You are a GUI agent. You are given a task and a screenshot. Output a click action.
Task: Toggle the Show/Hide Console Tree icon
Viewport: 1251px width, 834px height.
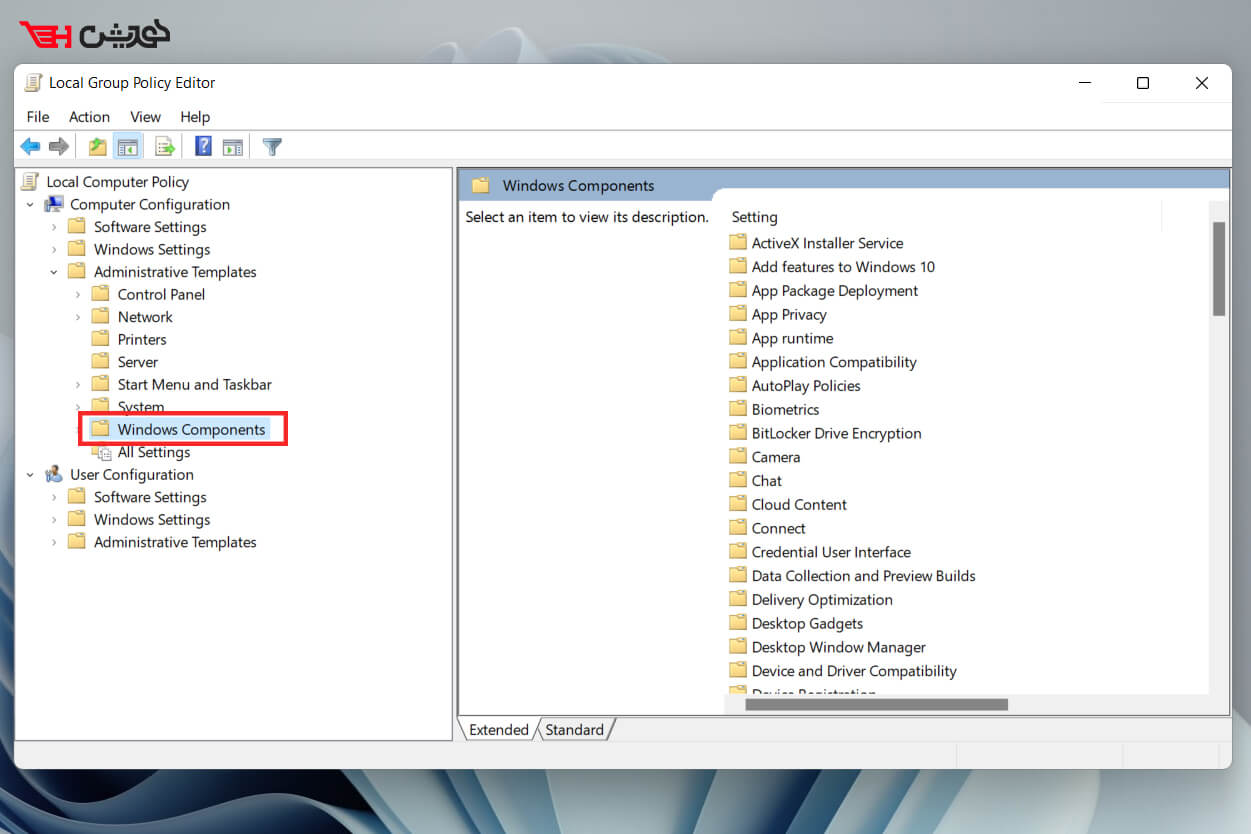(x=128, y=146)
